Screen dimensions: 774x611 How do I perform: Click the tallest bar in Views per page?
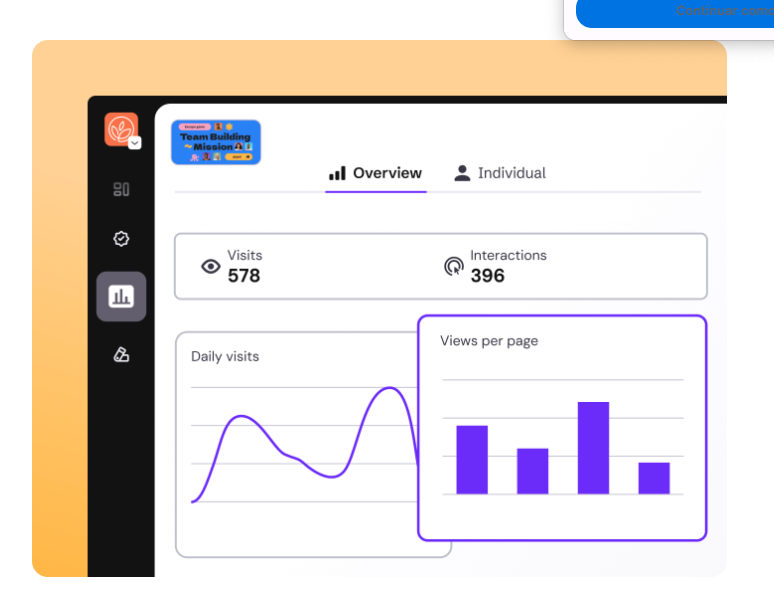pyautogui.click(x=593, y=448)
